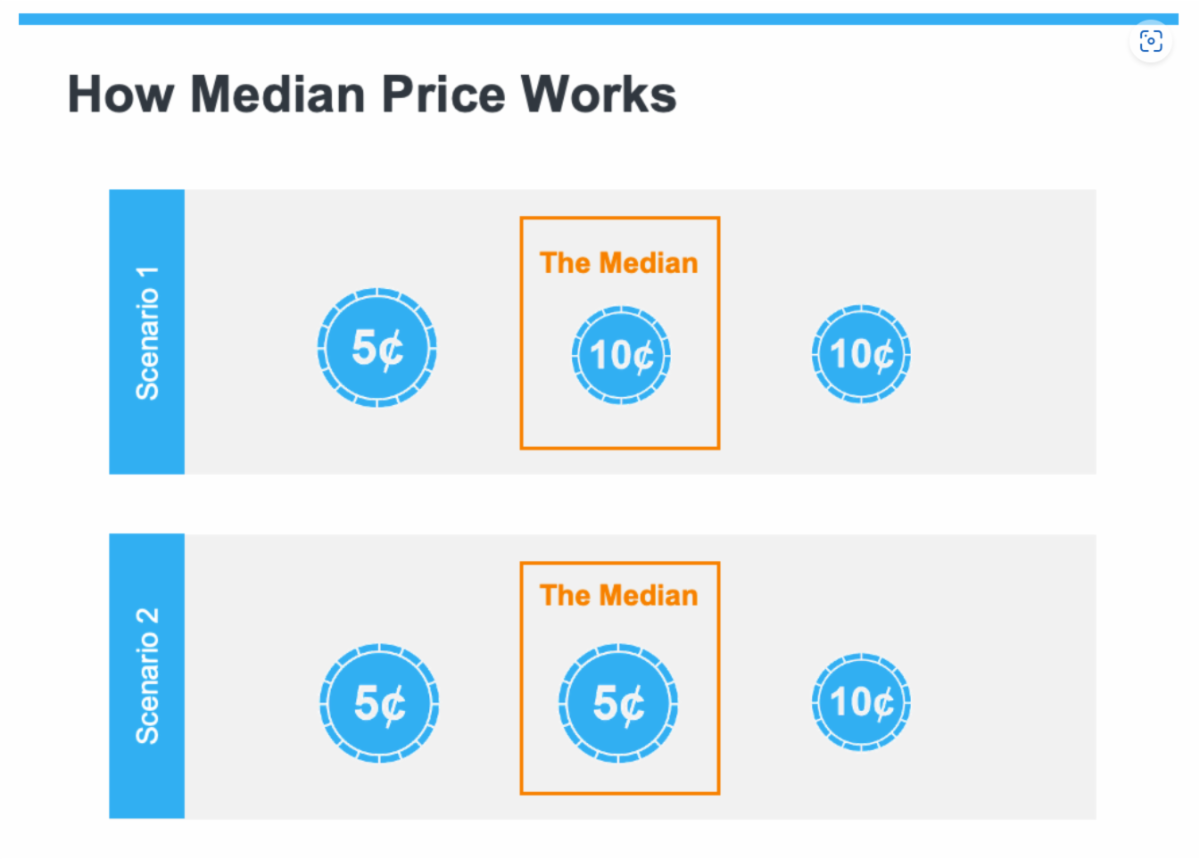Image resolution: width=1200 pixels, height=859 pixels.
Task: Select Scenario 2's 5¢ coin outside the orange box
Action: click(x=379, y=703)
